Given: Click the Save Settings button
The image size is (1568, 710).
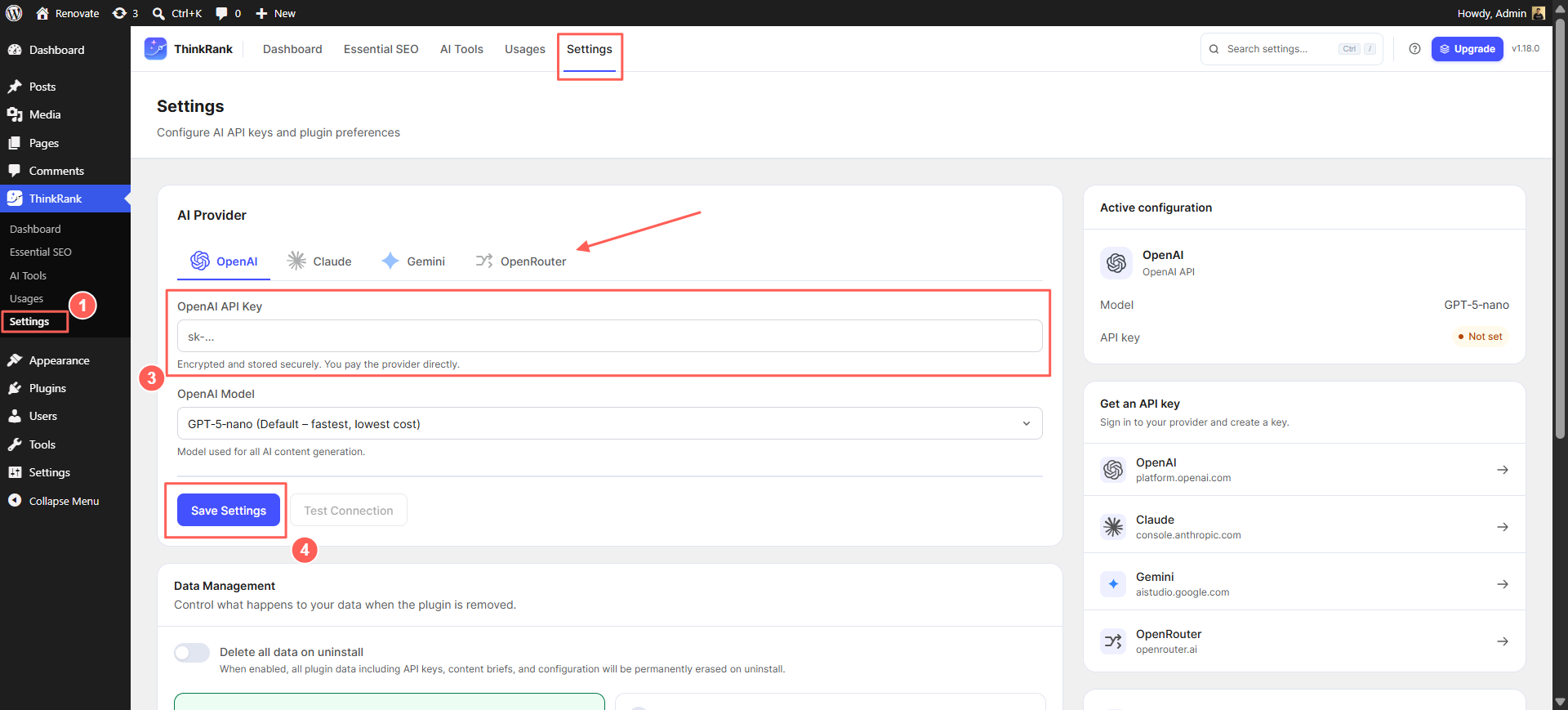Looking at the screenshot, I should coord(229,510).
